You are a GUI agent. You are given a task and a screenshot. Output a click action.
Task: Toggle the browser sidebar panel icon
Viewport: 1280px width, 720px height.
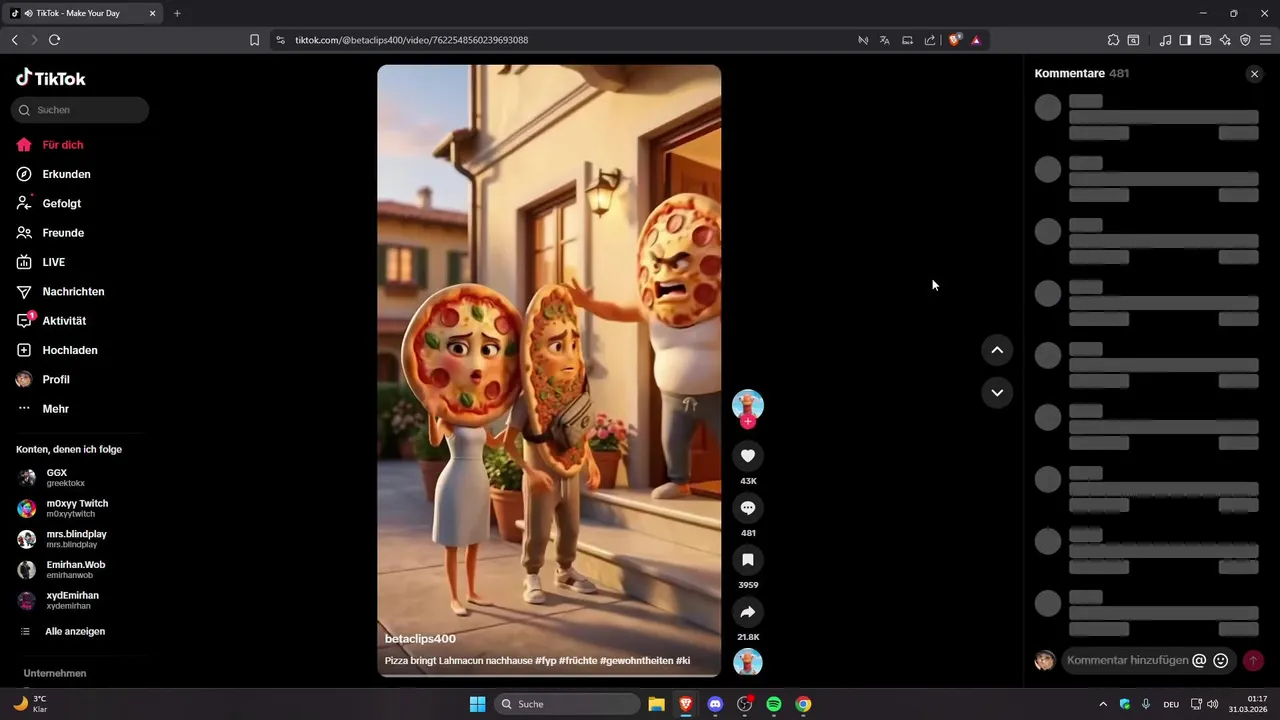click(x=1185, y=40)
